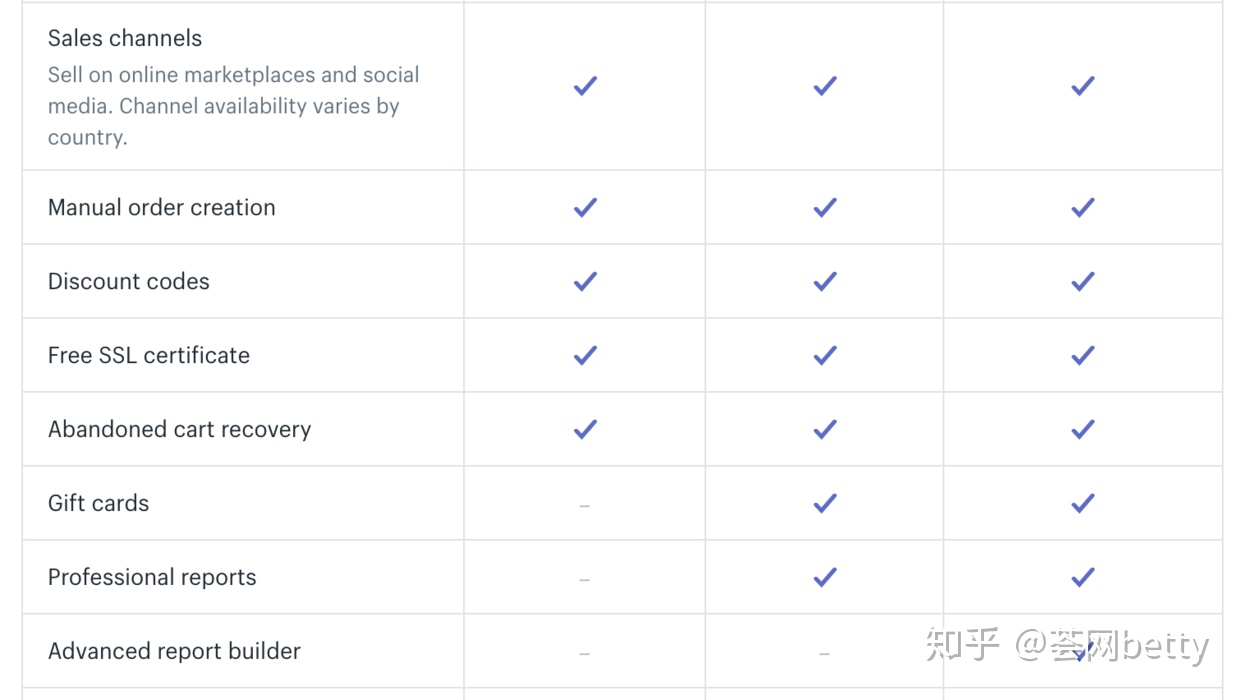Screen dimensions: 1240x700
Task: Click Sales channels checkmark in first plan column
Action: [585, 86]
